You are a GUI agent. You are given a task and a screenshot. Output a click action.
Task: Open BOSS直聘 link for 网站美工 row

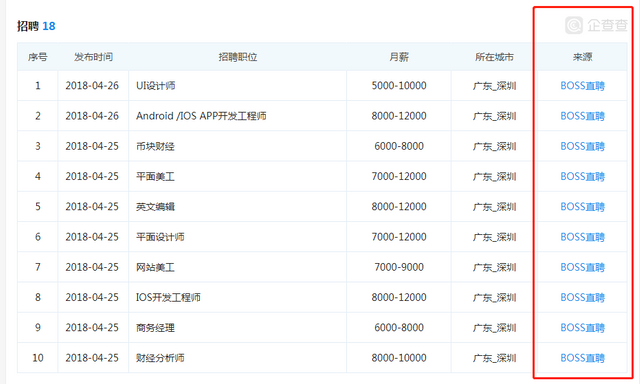click(x=582, y=267)
